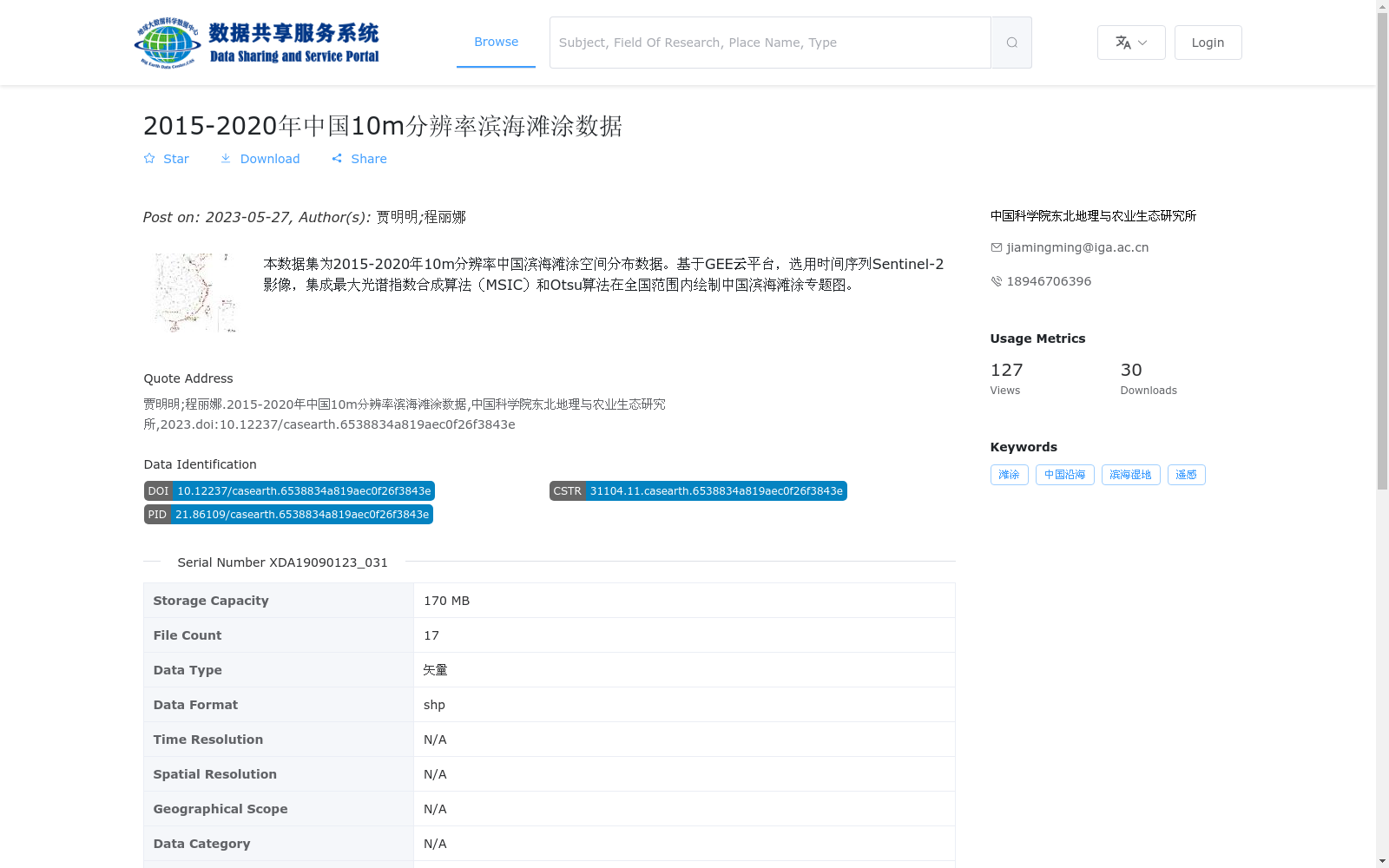Click the 30 Downloads metric

pyautogui.click(x=1149, y=378)
